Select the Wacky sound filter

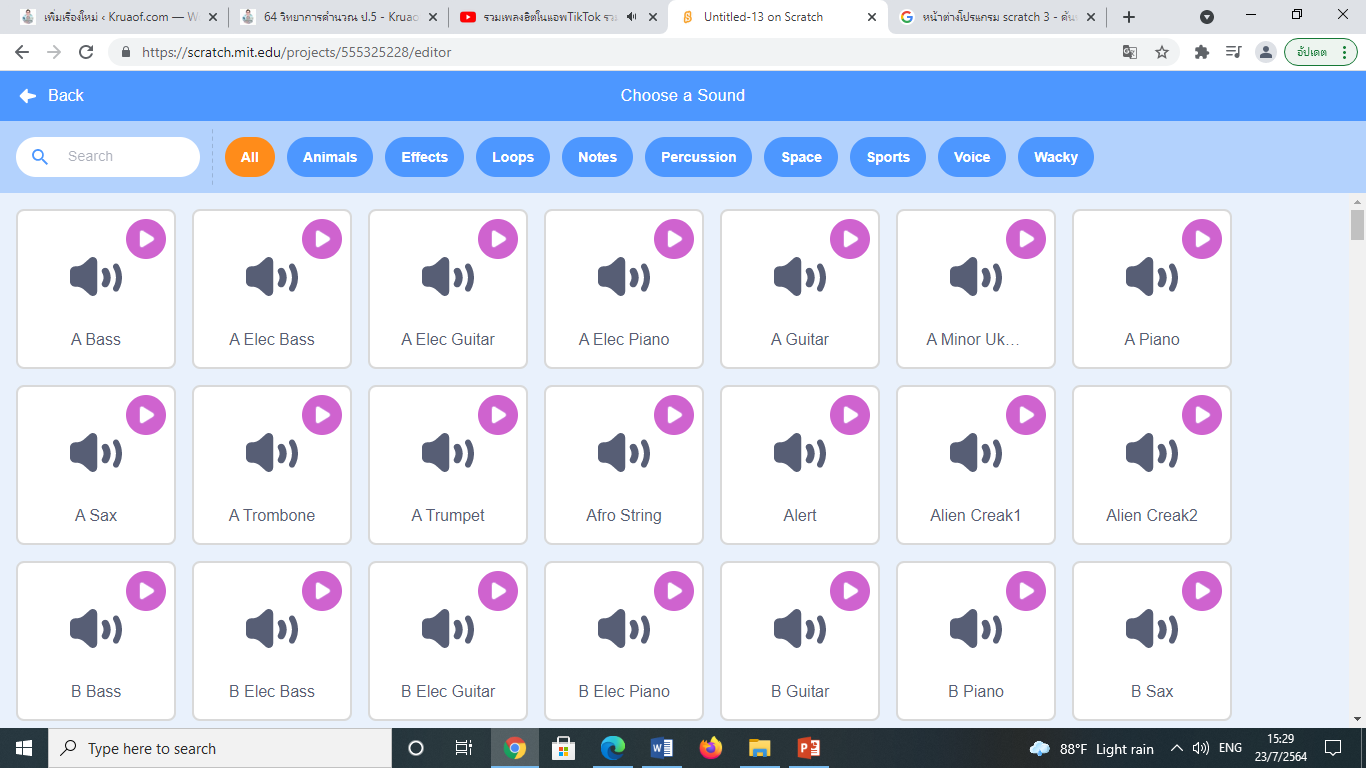click(1055, 157)
